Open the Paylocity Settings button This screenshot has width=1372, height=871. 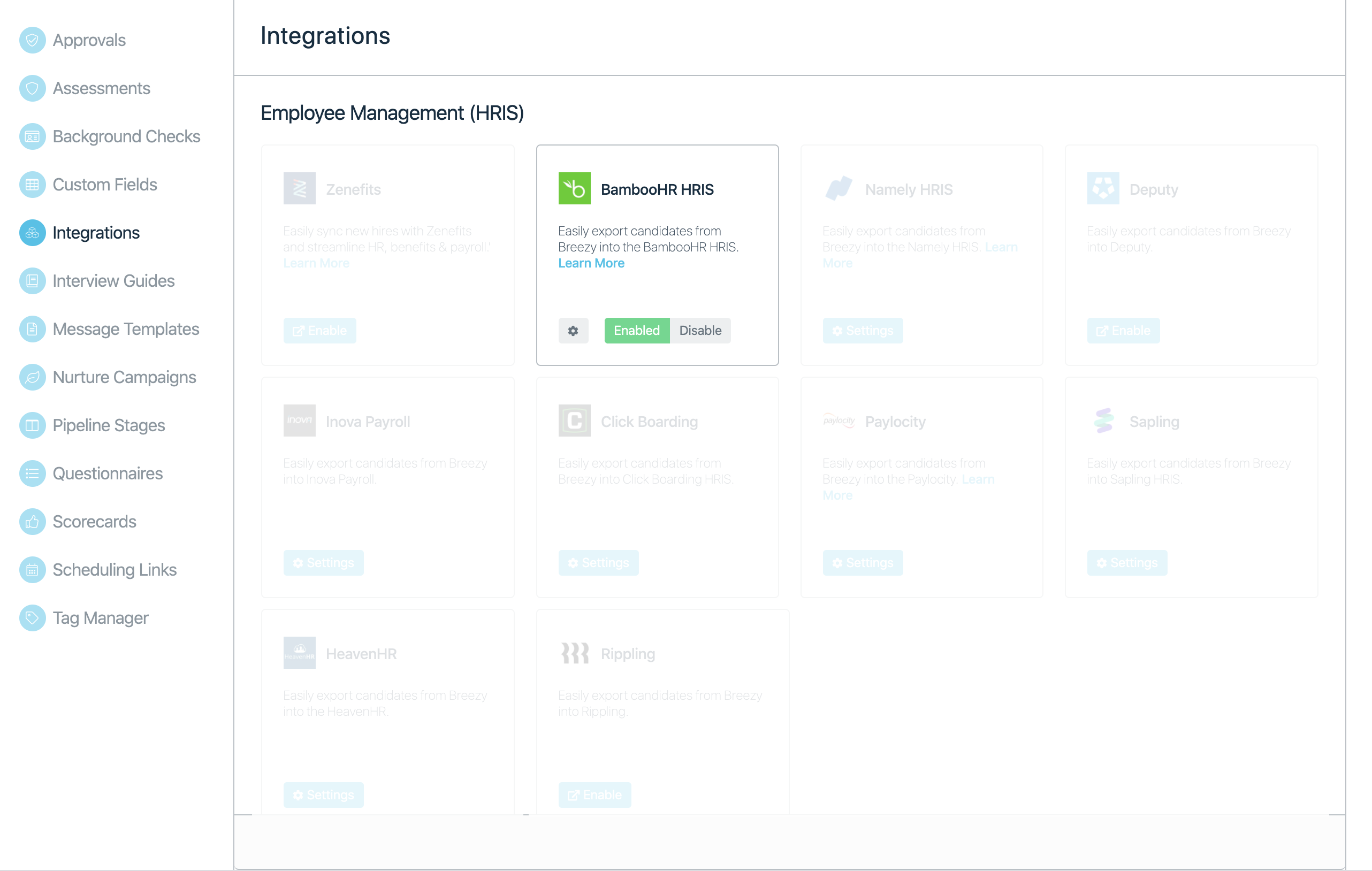coord(862,563)
